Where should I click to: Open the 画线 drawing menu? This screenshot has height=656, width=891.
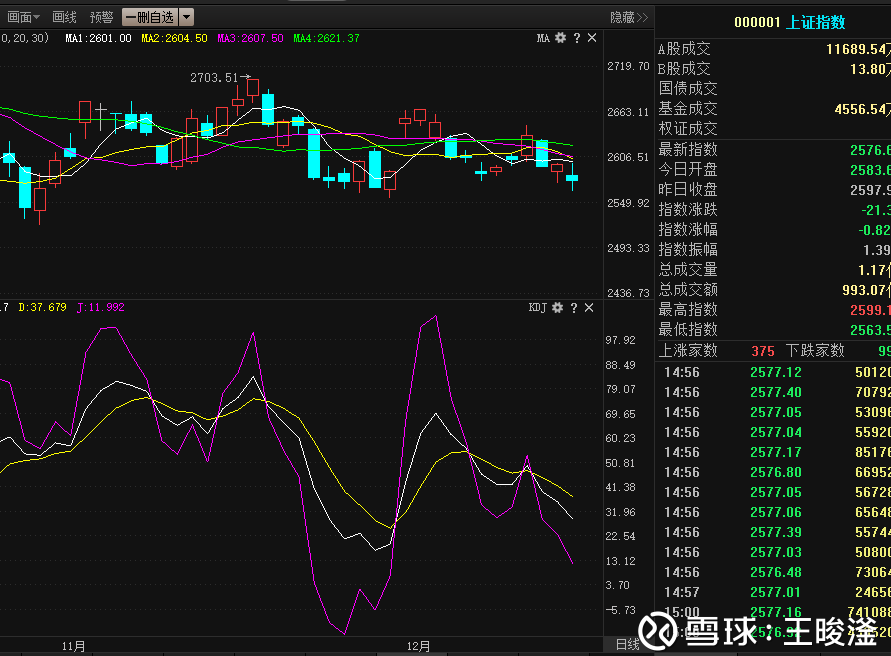pyautogui.click(x=64, y=18)
